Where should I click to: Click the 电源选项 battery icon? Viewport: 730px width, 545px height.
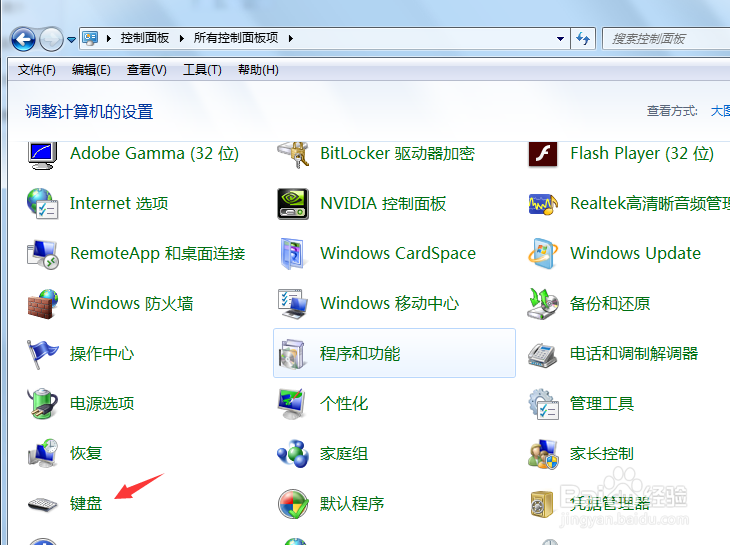click(42, 404)
